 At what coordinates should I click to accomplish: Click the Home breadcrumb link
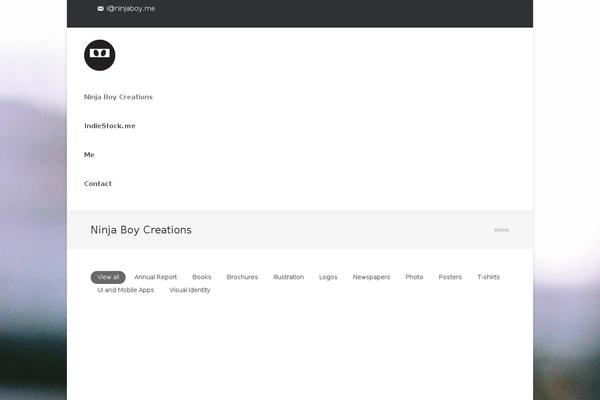[501, 230]
